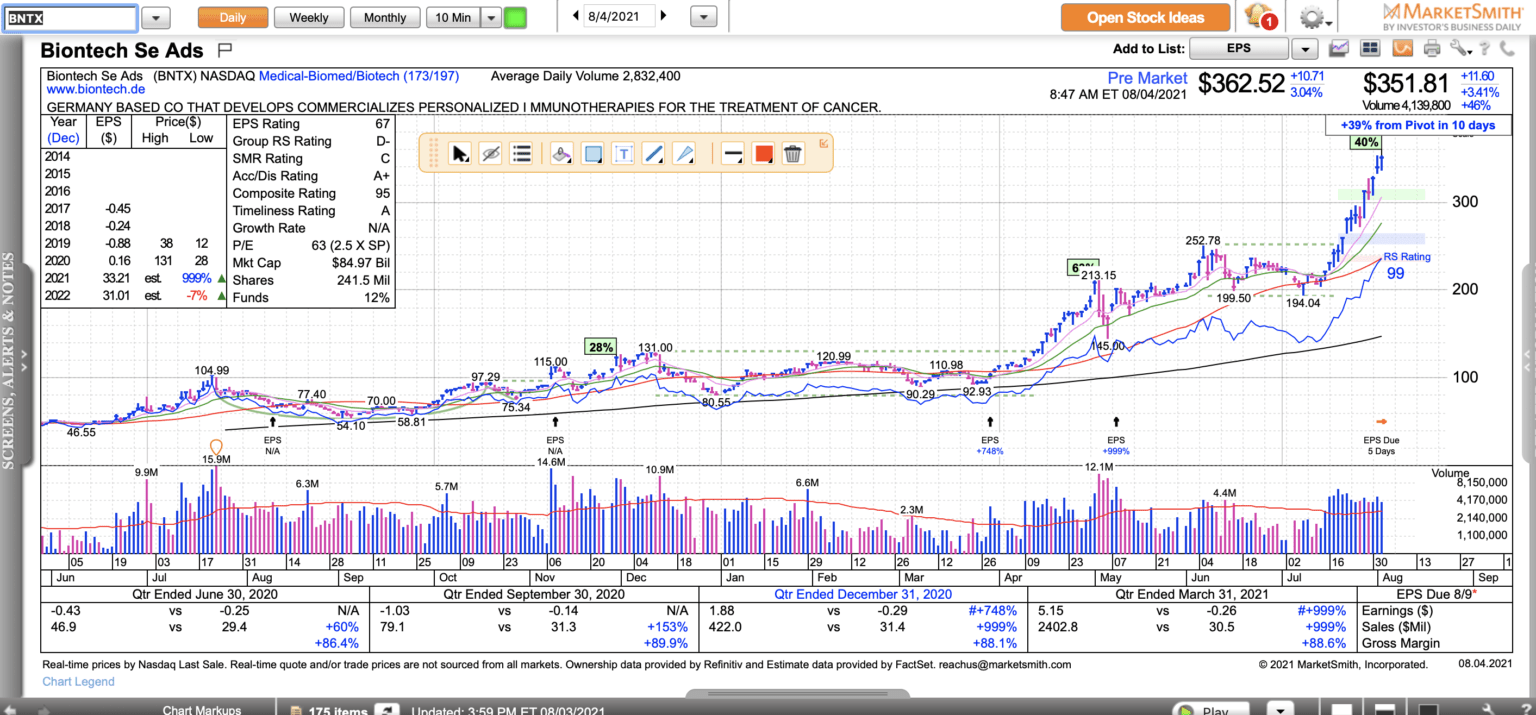Image resolution: width=1536 pixels, height=715 pixels.
Task: Expand the Add to List dropdown arrow
Action: coord(1304,49)
